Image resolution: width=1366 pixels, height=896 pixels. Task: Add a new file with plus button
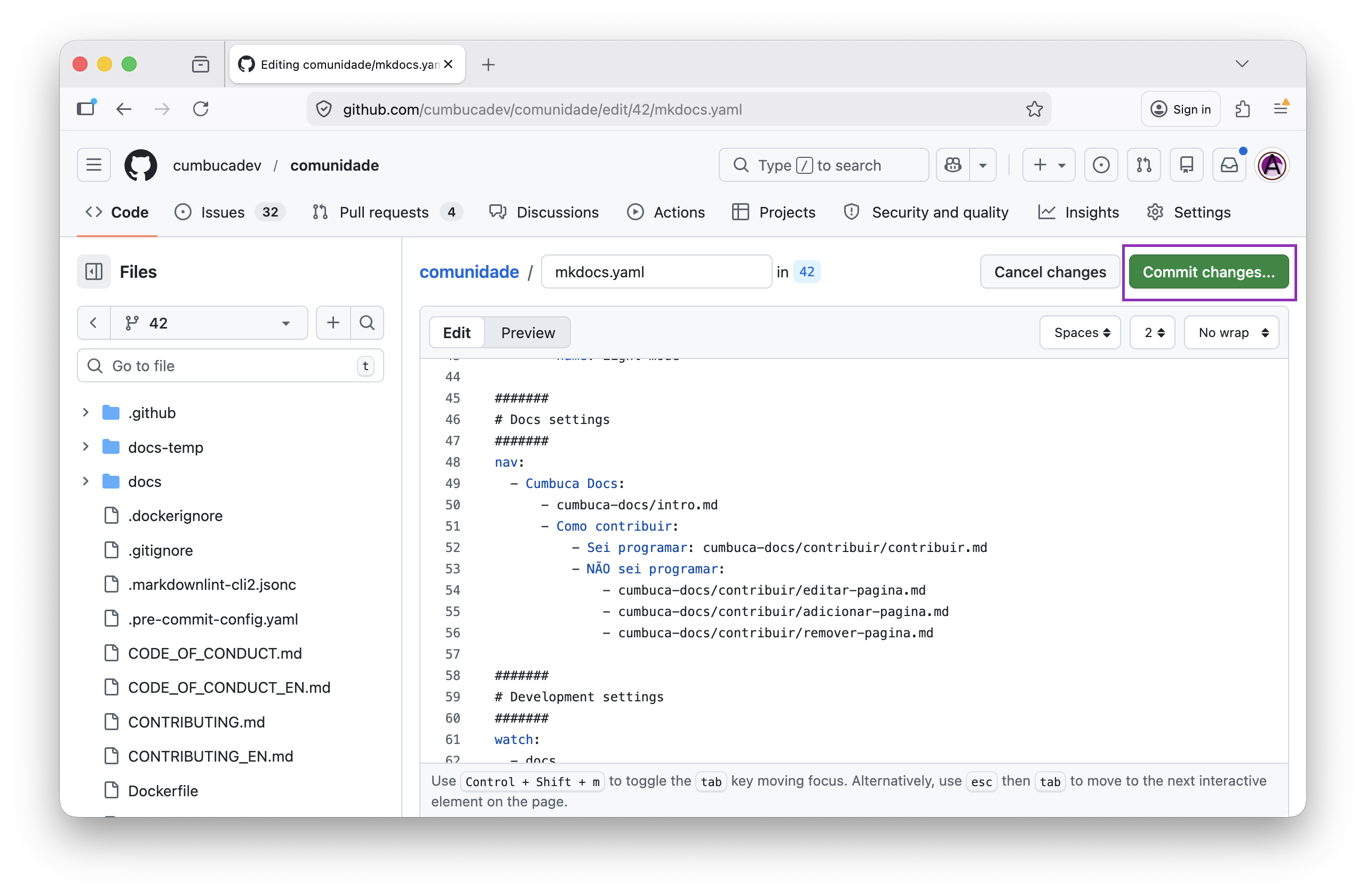[333, 323]
